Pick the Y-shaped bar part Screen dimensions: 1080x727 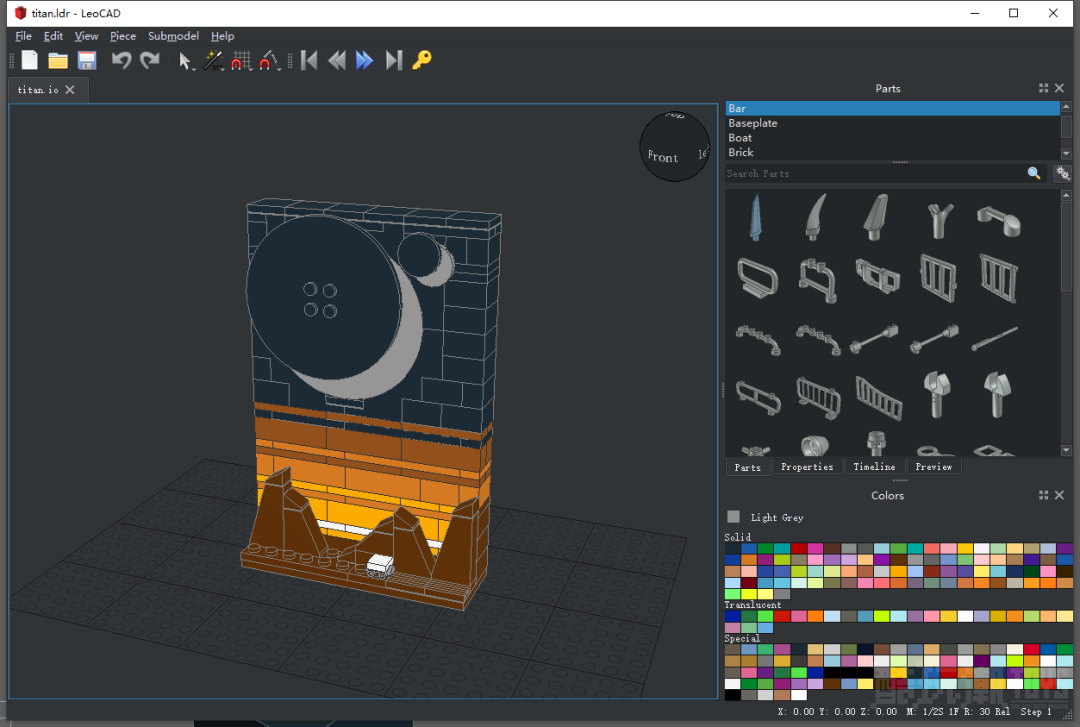(939, 221)
